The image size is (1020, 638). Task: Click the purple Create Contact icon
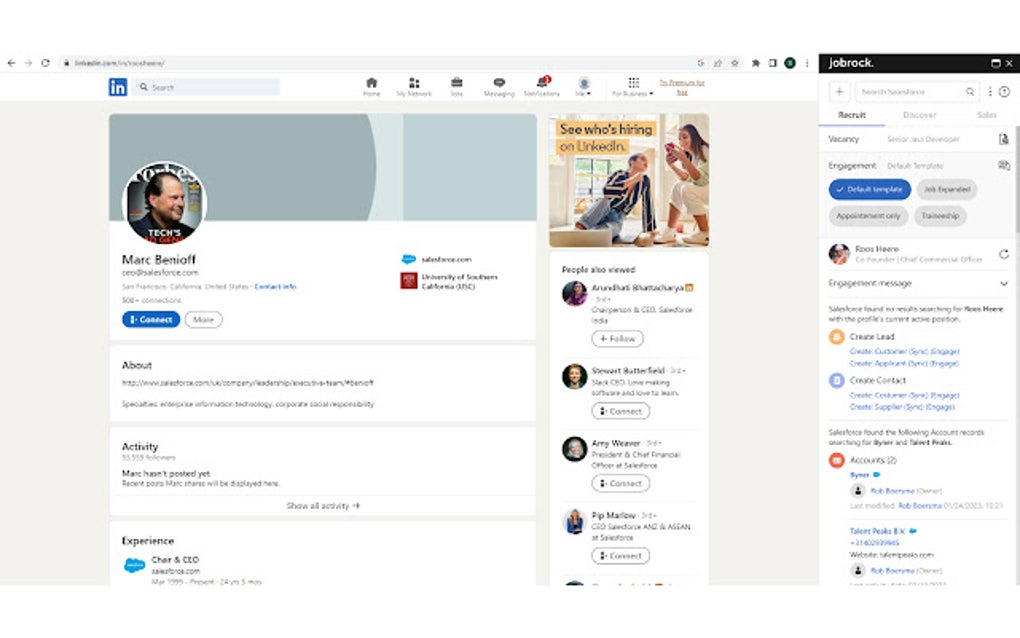837,380
